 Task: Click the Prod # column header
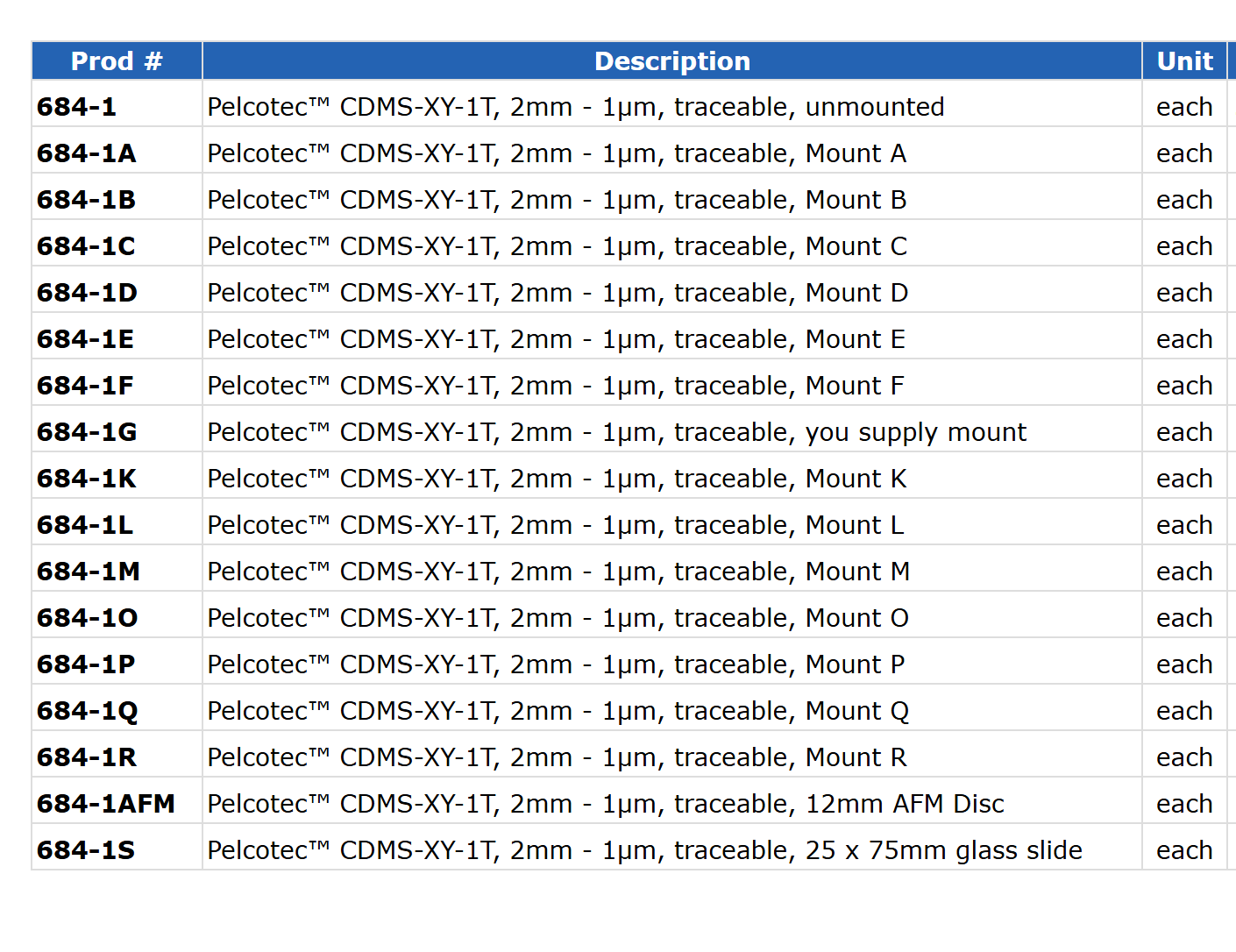tap(117, 61)
